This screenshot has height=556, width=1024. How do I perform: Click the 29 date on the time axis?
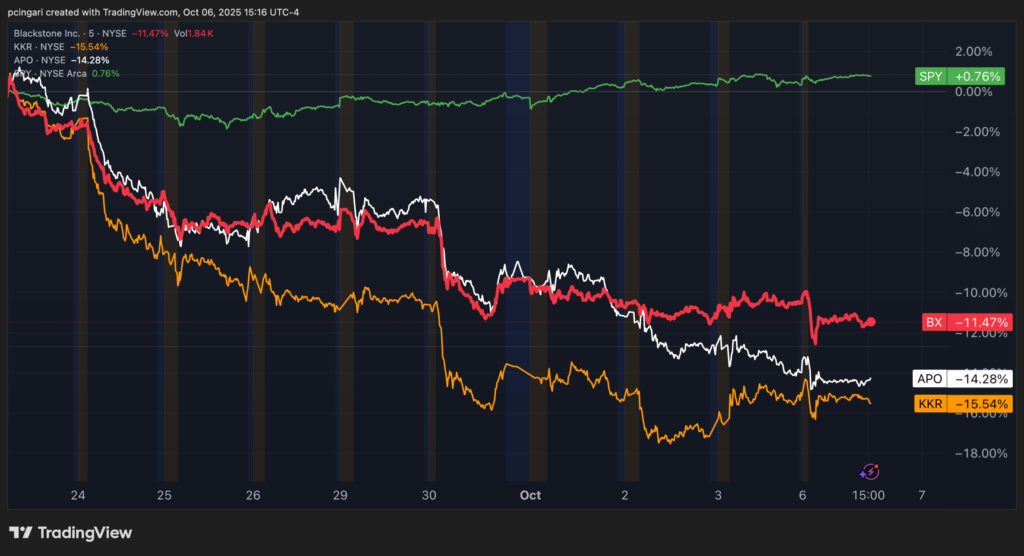[341, 495]
